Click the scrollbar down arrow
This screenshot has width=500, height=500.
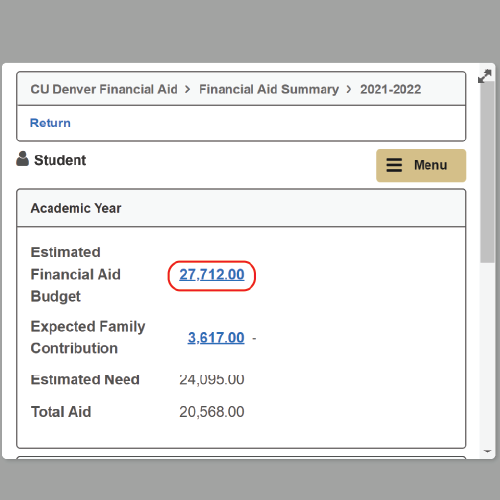click(487, 451)
